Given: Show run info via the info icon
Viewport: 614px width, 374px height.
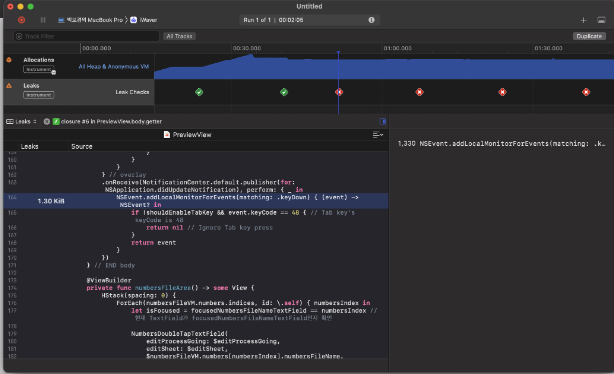Looking at the screenshot, I should tap(371, 20).
